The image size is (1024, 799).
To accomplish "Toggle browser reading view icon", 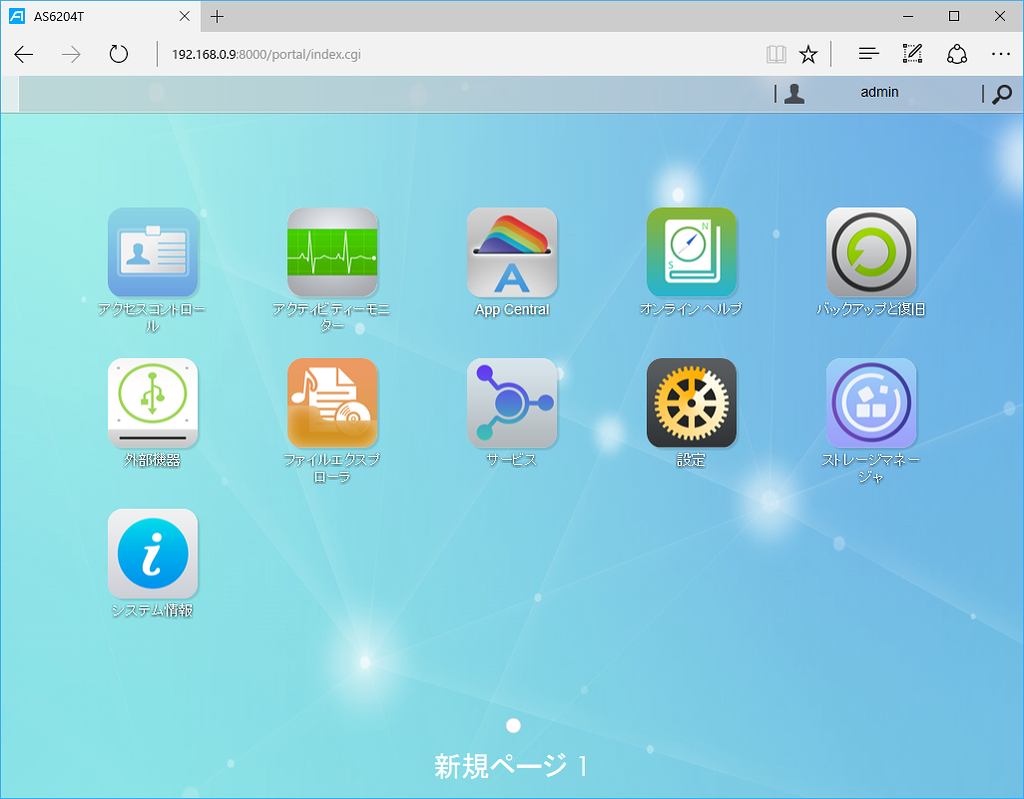I will pyautogui.click(x=776, y=54).
